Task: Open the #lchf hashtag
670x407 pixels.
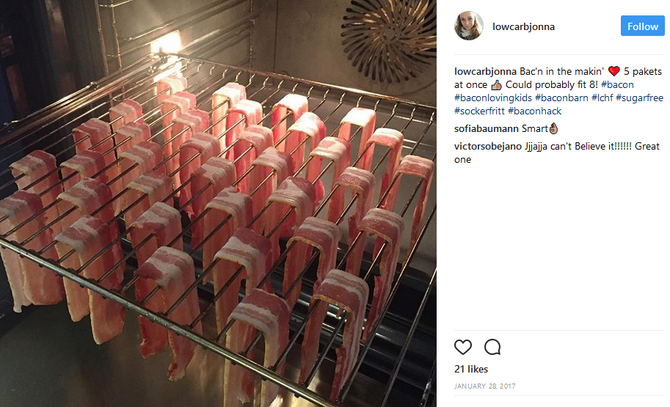Action: (x=602, y=98)
